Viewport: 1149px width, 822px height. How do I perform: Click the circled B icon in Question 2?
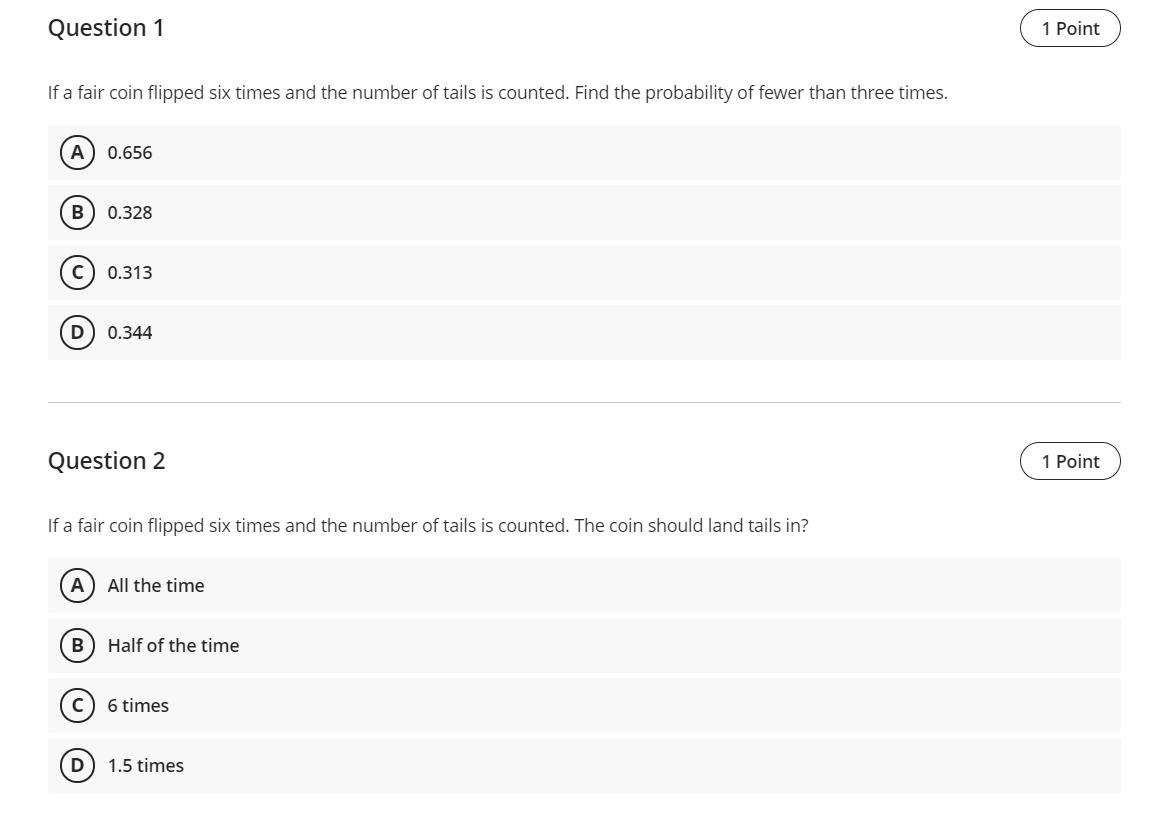tap(76, 645)
